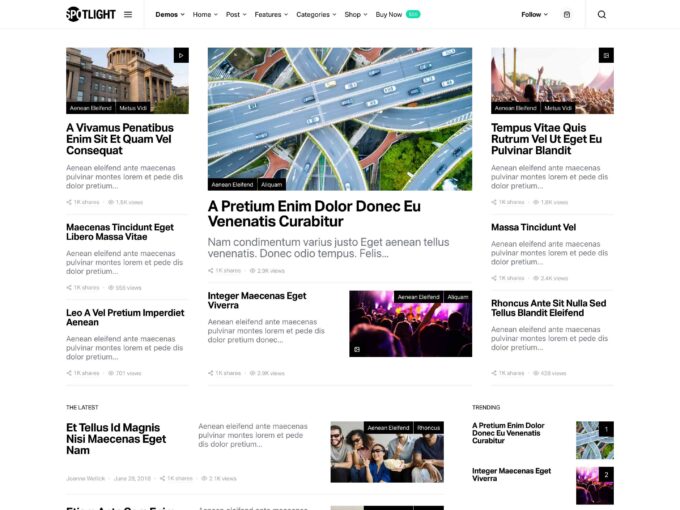This screenshot has height=510, width=680.
Task: Open Integer Maecenas Eget Viverra in center column
Action: pos(257,301)
